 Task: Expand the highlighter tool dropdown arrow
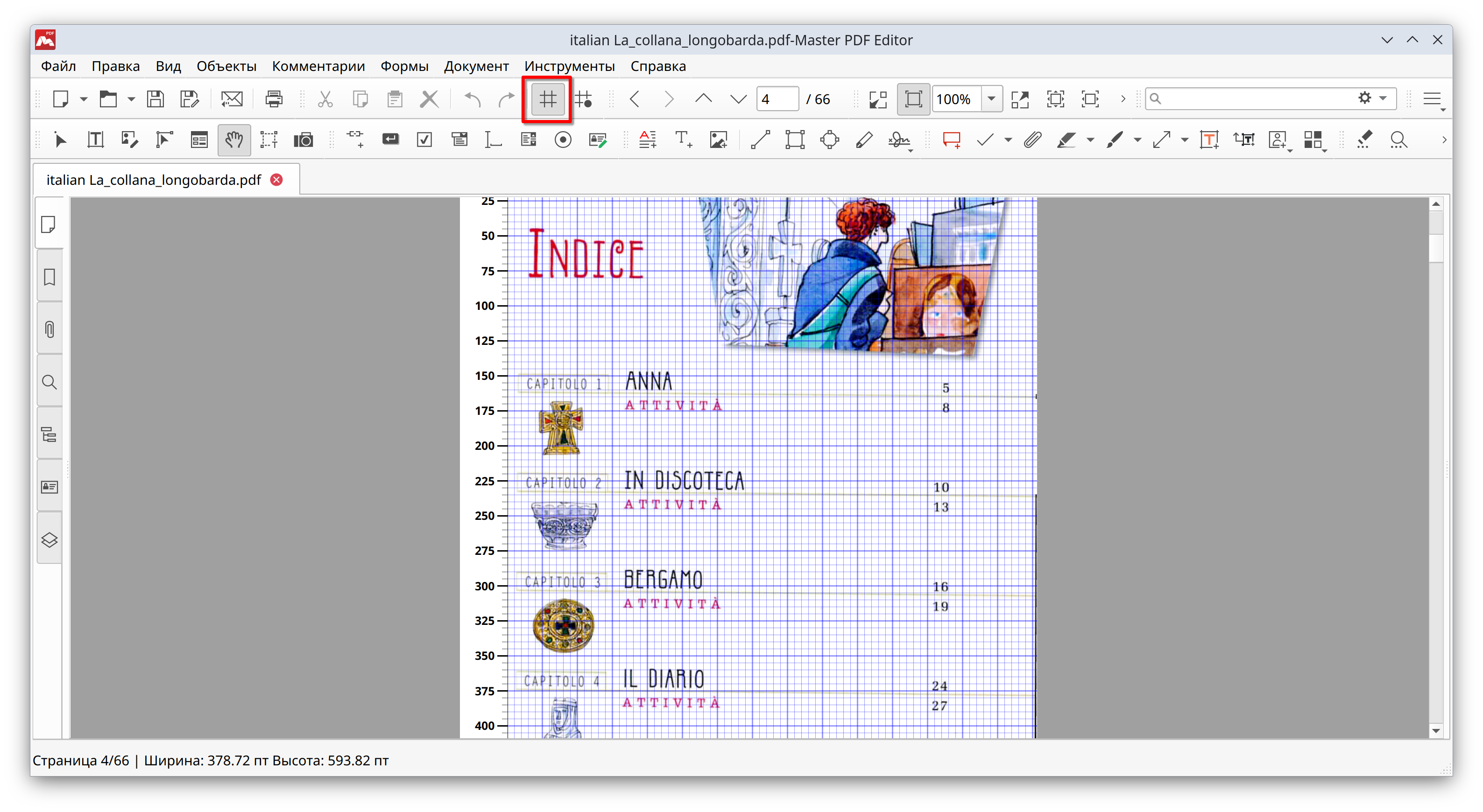pyautogui.click(x=1090, y=140)
